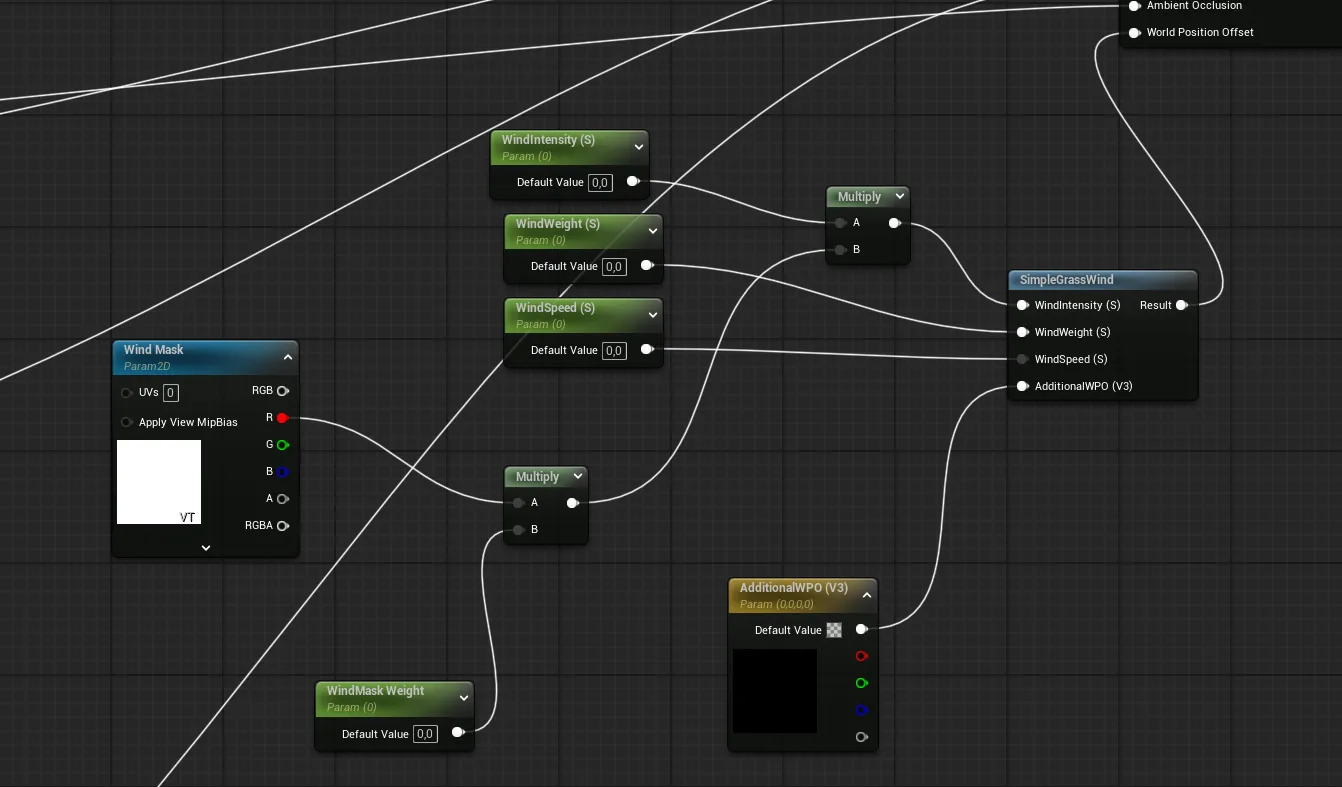Click the Wind Mask RGBA output pin

point(283,526)
